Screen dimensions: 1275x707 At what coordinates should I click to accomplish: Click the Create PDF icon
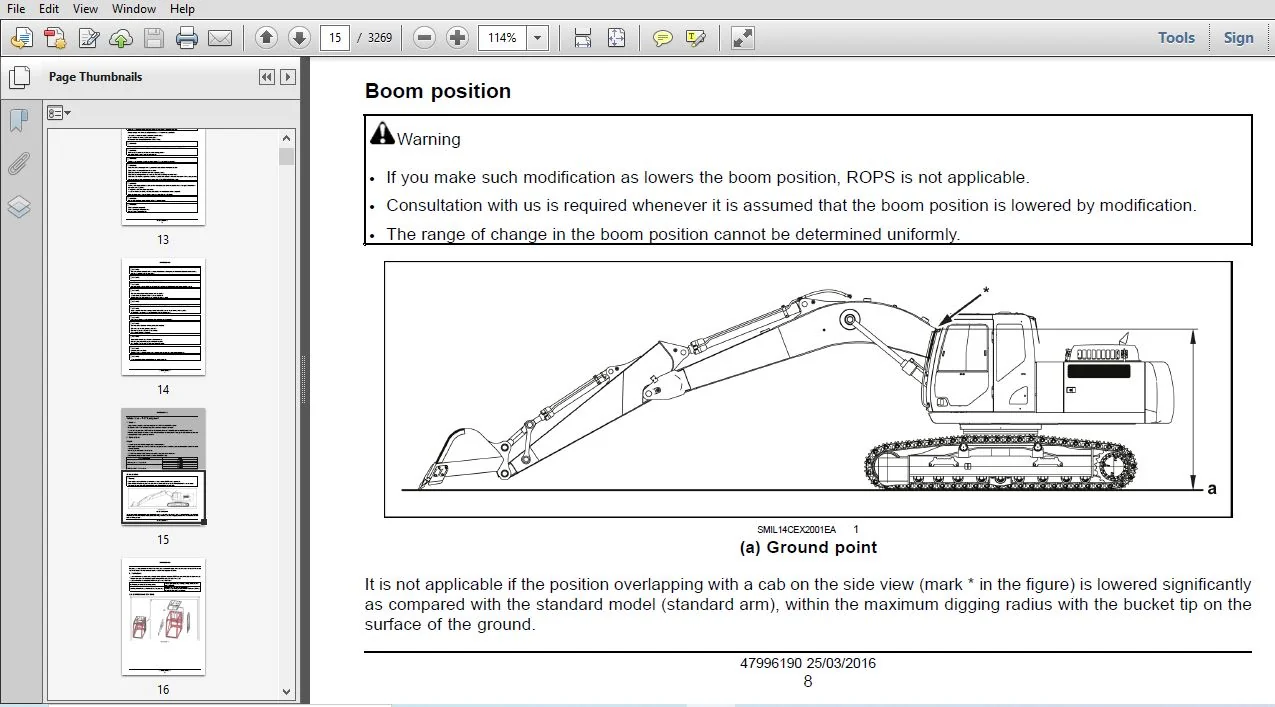coord(55,39)
